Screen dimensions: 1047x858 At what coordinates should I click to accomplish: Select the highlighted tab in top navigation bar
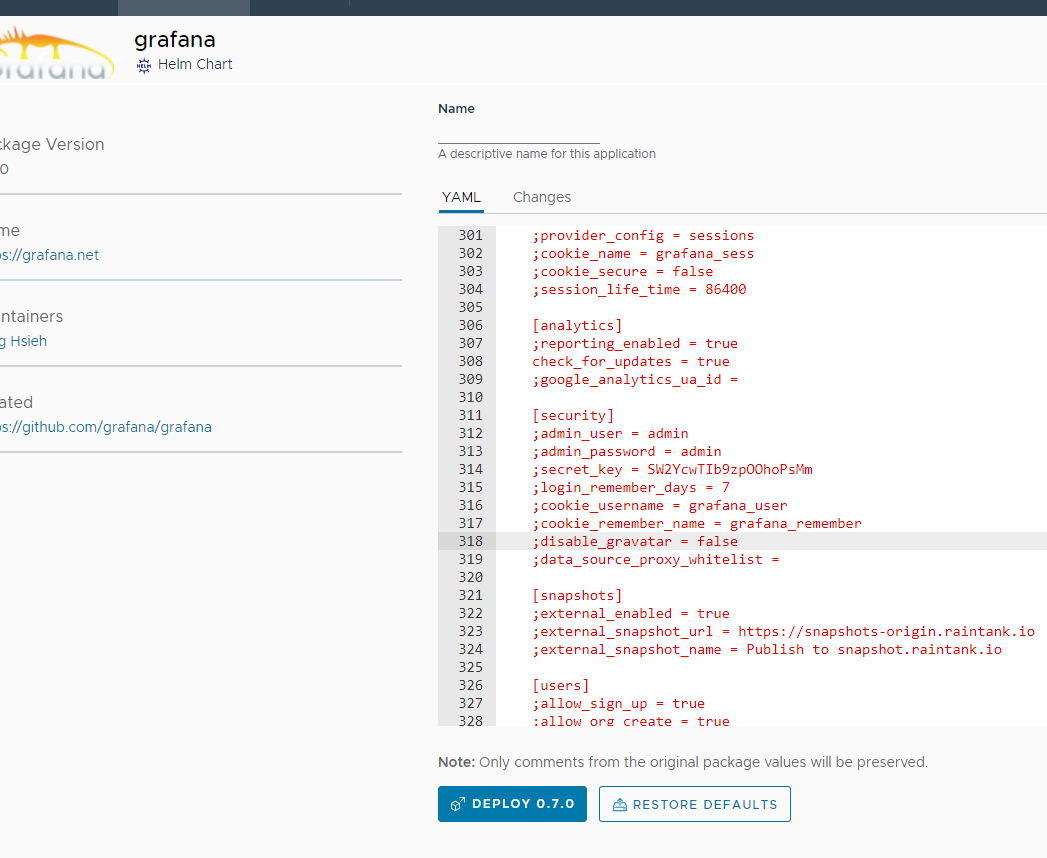pyautogui.click(x=184, y=7)
